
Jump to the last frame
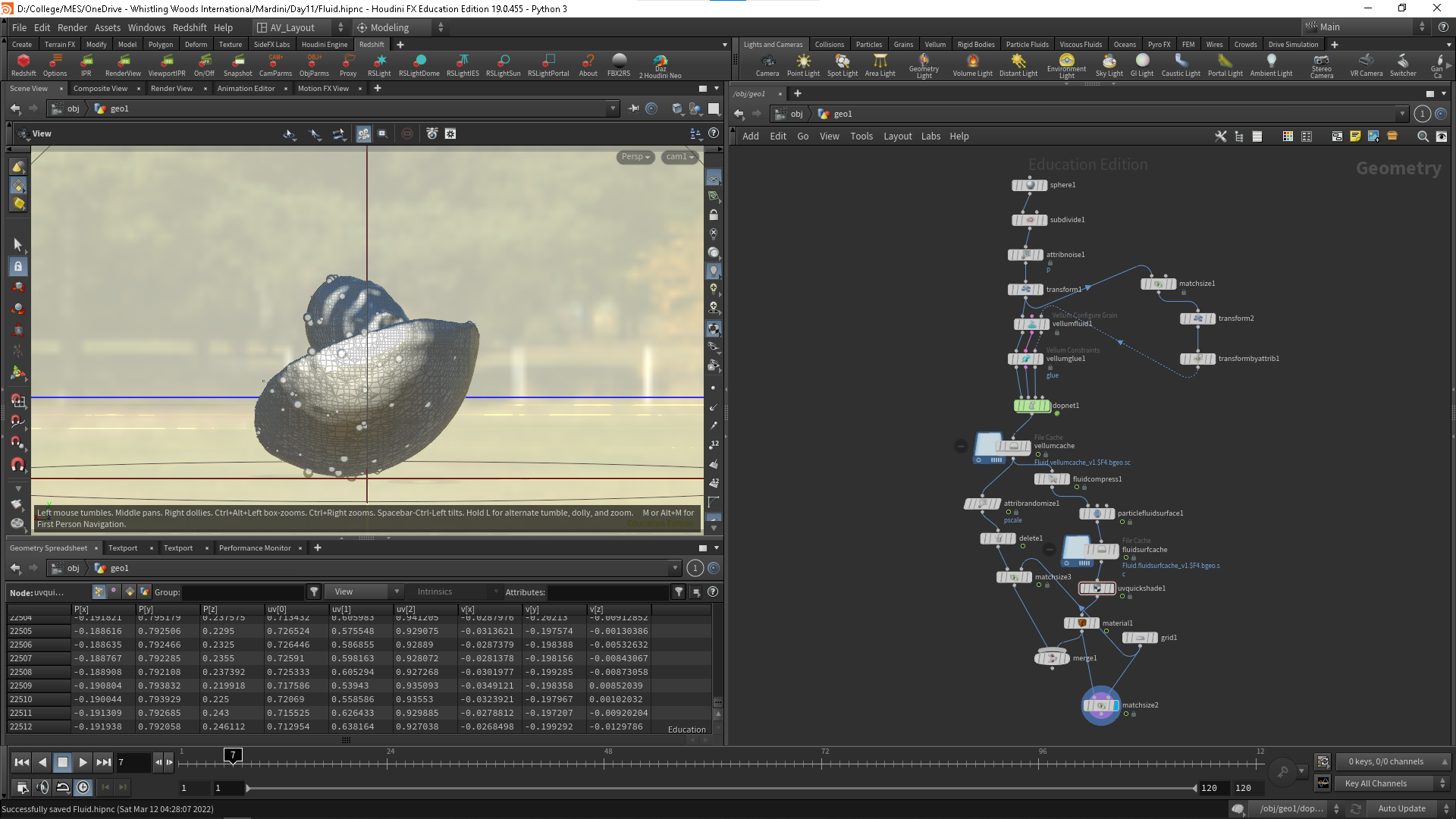tap(104, 762)
